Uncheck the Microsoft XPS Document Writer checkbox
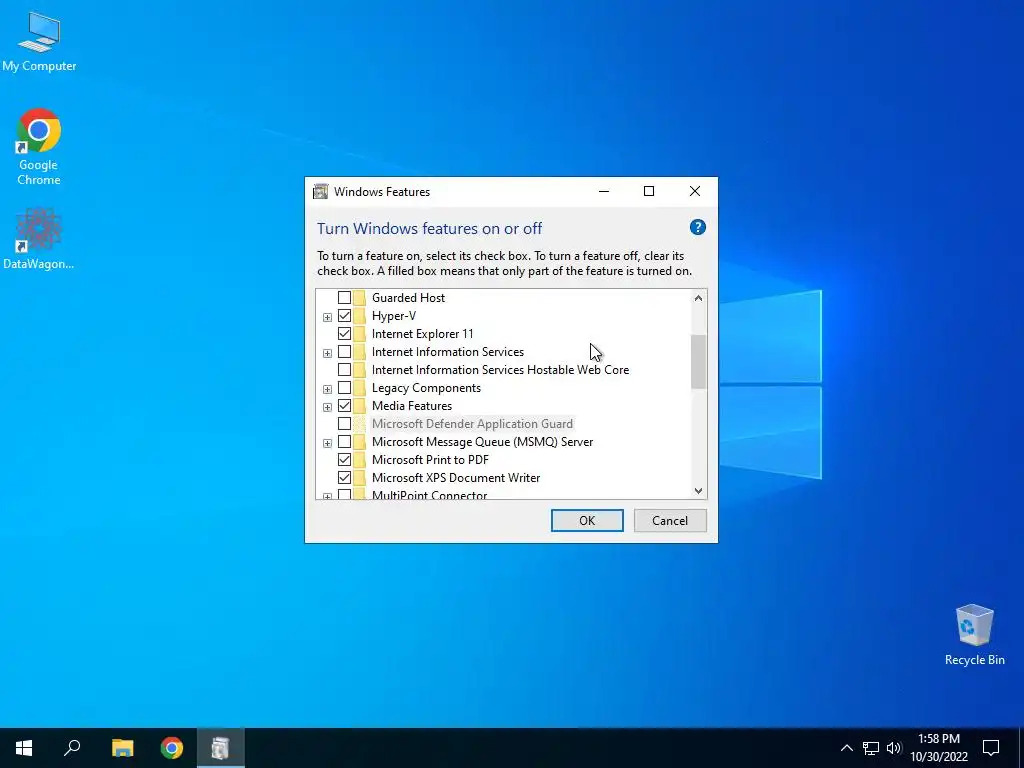The width and height of the screenshot is (1024, 768). point(344,477)
